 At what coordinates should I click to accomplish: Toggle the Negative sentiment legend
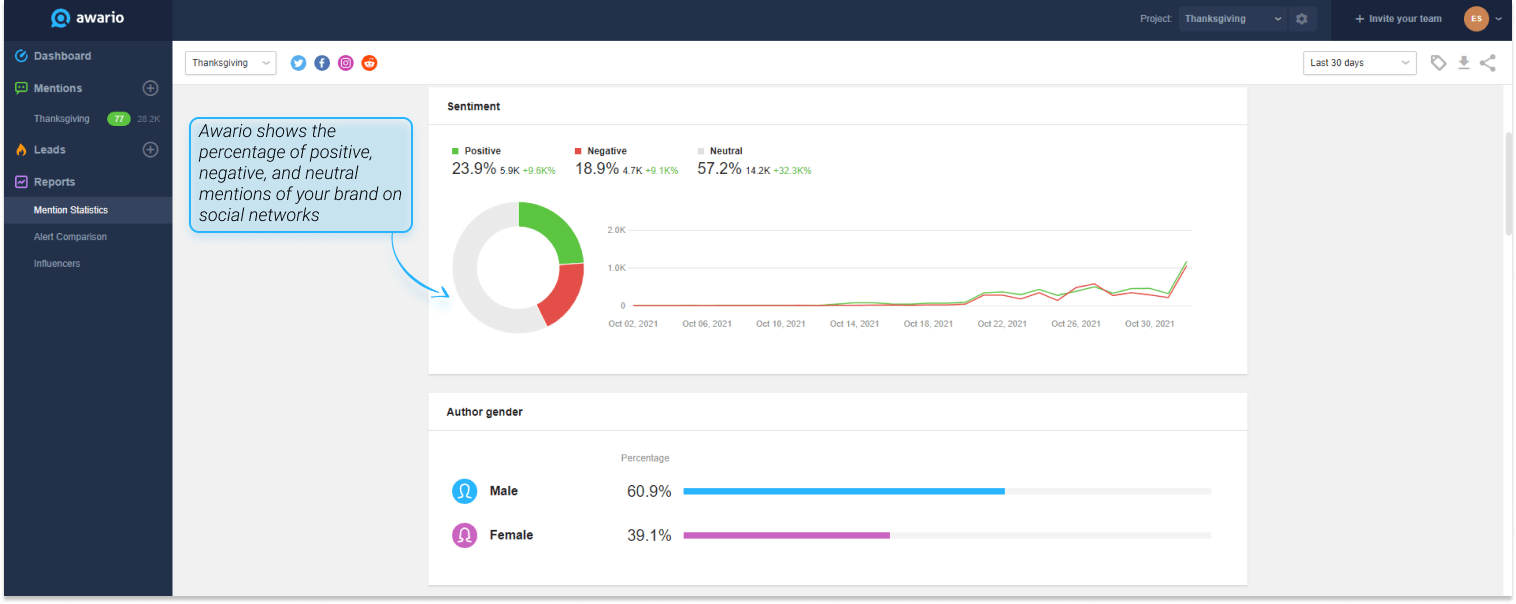point(600,151)
